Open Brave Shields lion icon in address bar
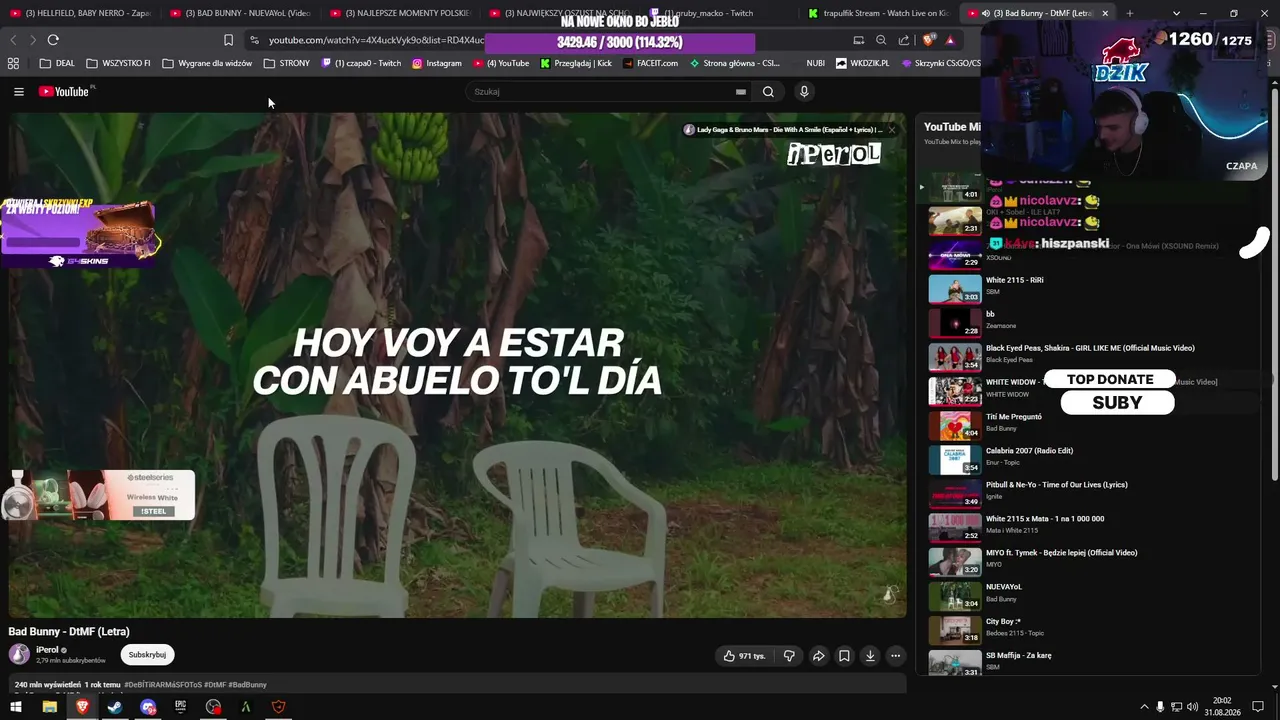1280x720 pixels. pos(928,40)
